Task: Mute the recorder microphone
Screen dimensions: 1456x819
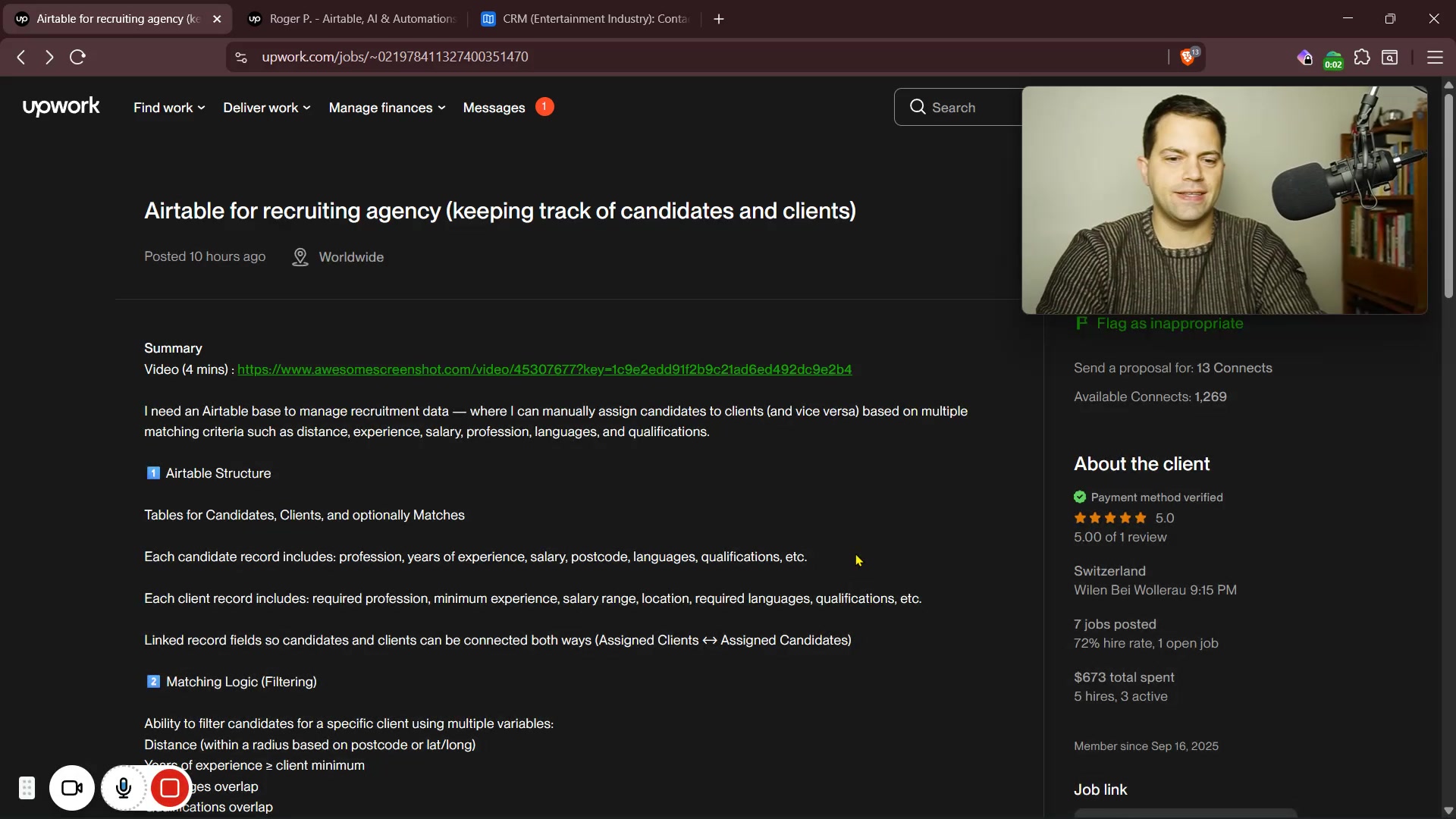Action: coord(124,789)
